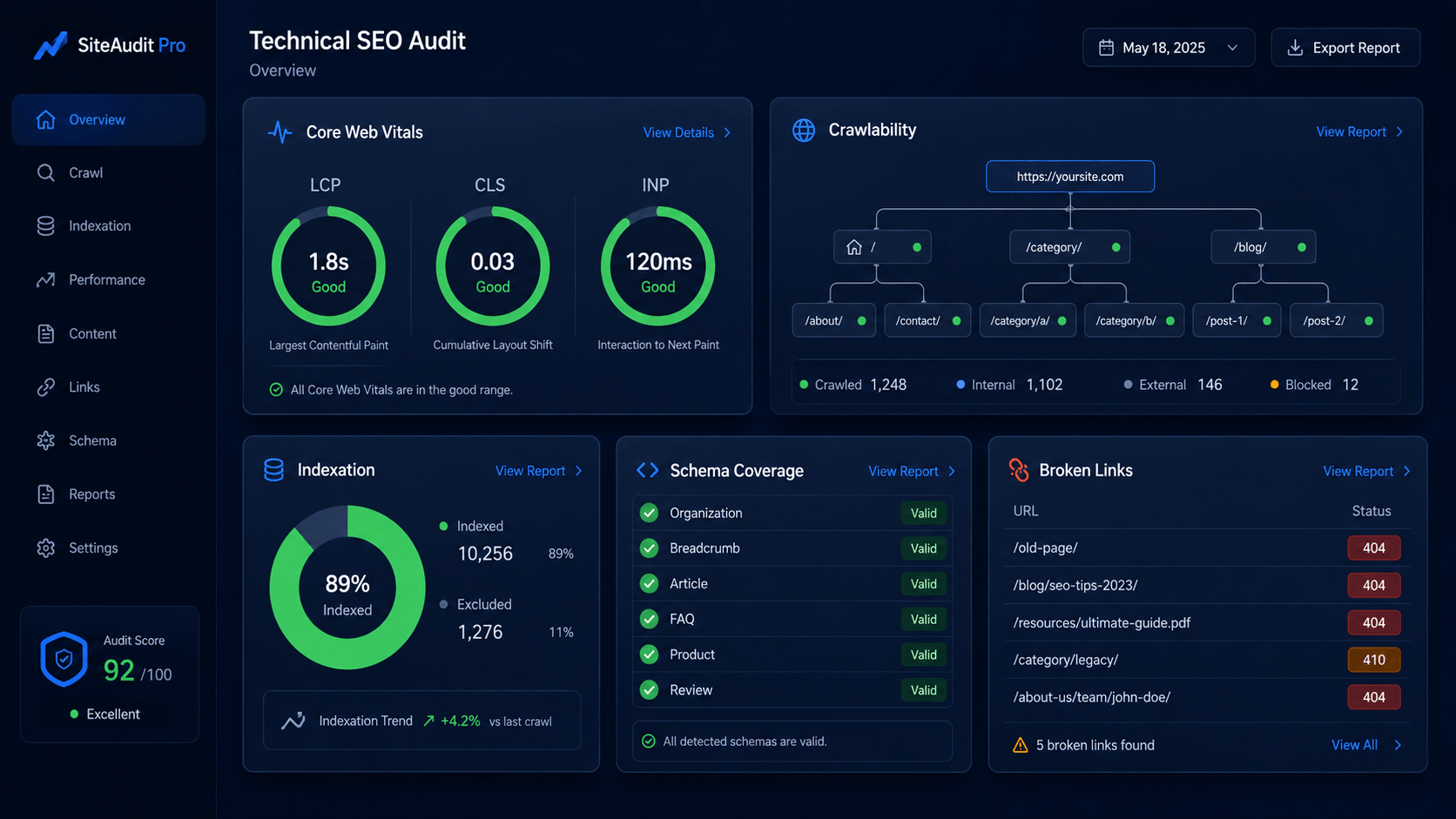Click the https://yoursite.com root node
1456x819 pixels.
(x=1070, y=177)
